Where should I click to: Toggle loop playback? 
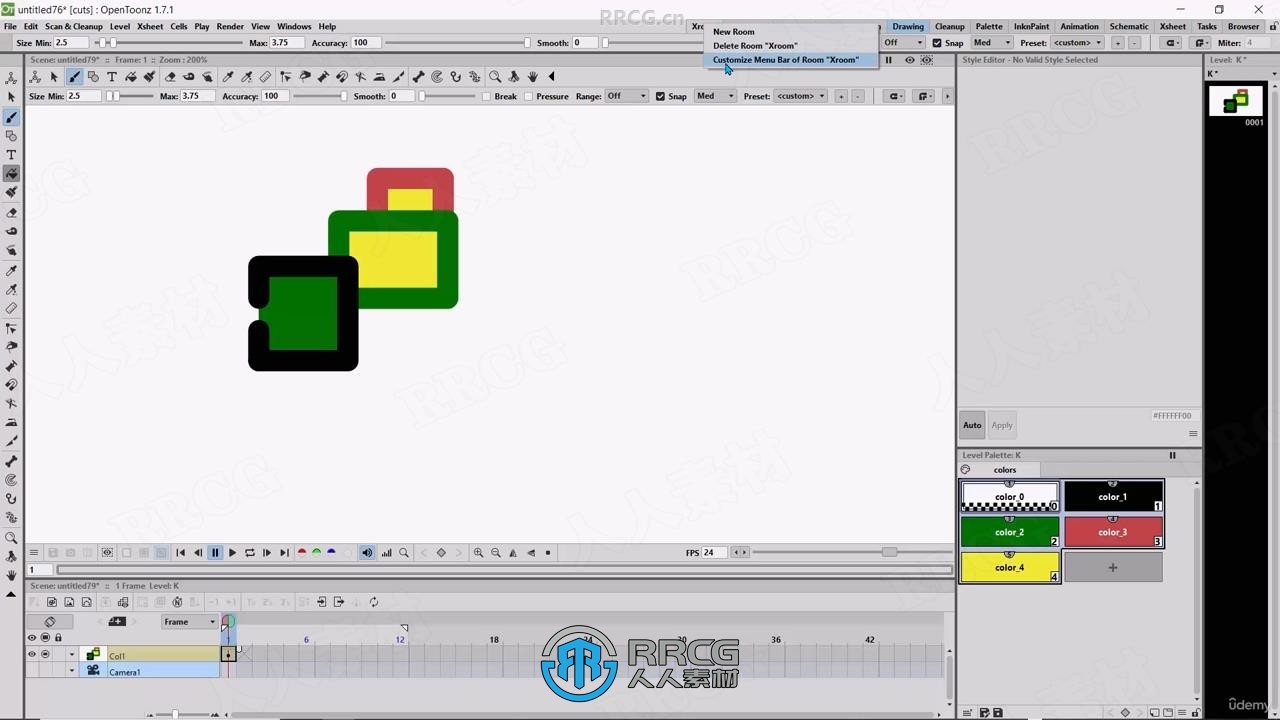click(x=249, y=552)
